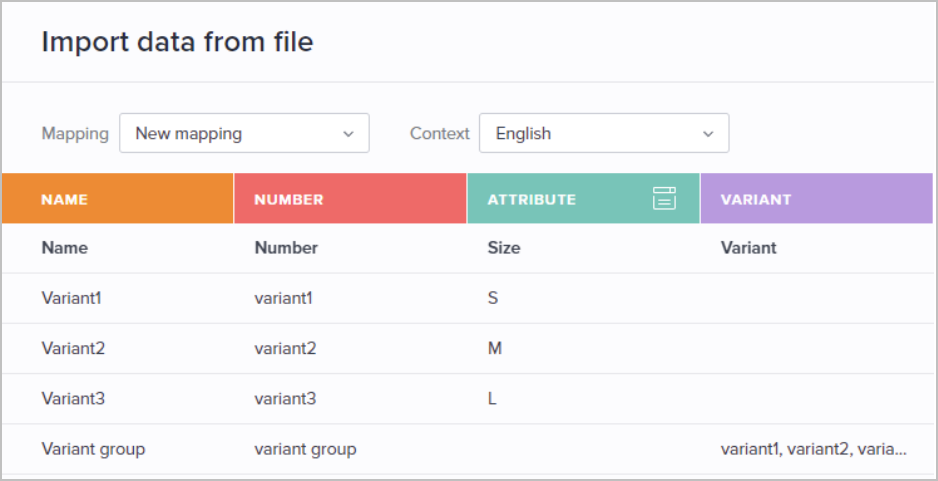938x481 pixels.
Task: Click the truncated variant list cell
Action: [814, 449]
